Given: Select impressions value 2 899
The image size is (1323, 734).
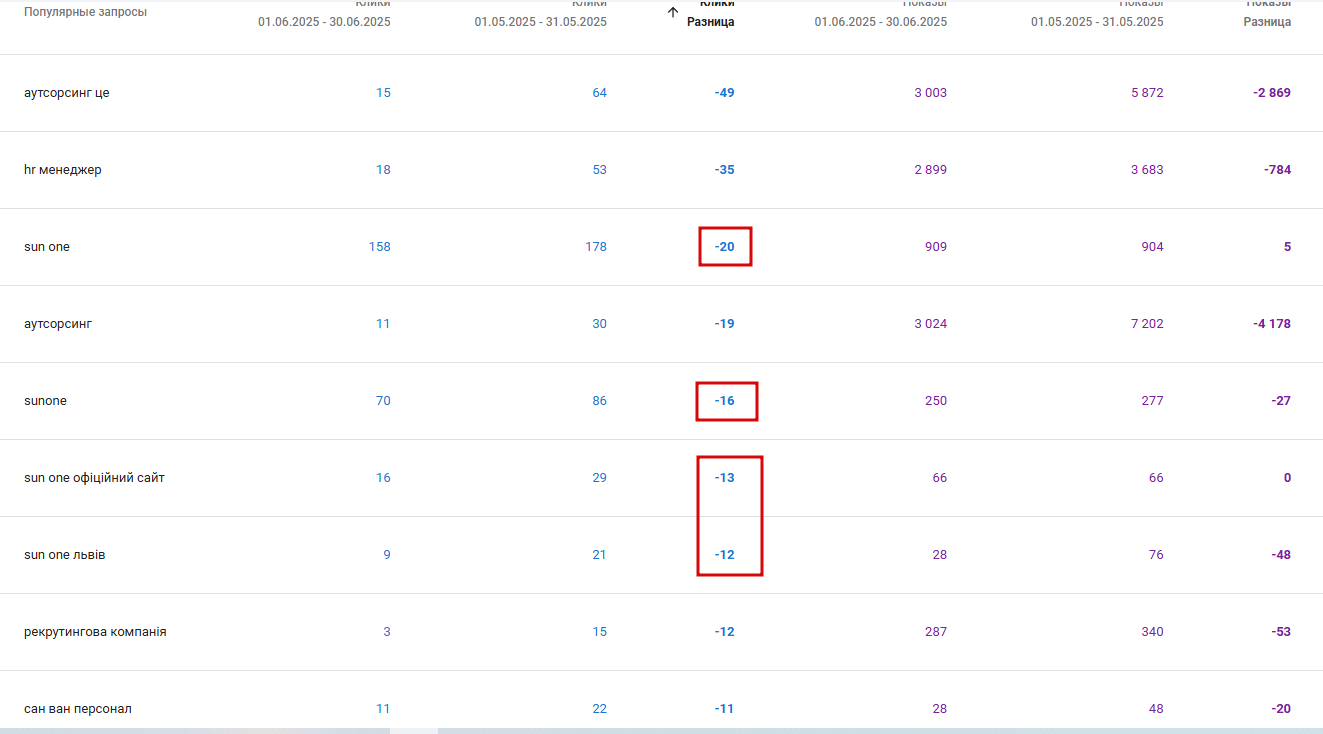Looking at the screenshot, I should [930, 170].
